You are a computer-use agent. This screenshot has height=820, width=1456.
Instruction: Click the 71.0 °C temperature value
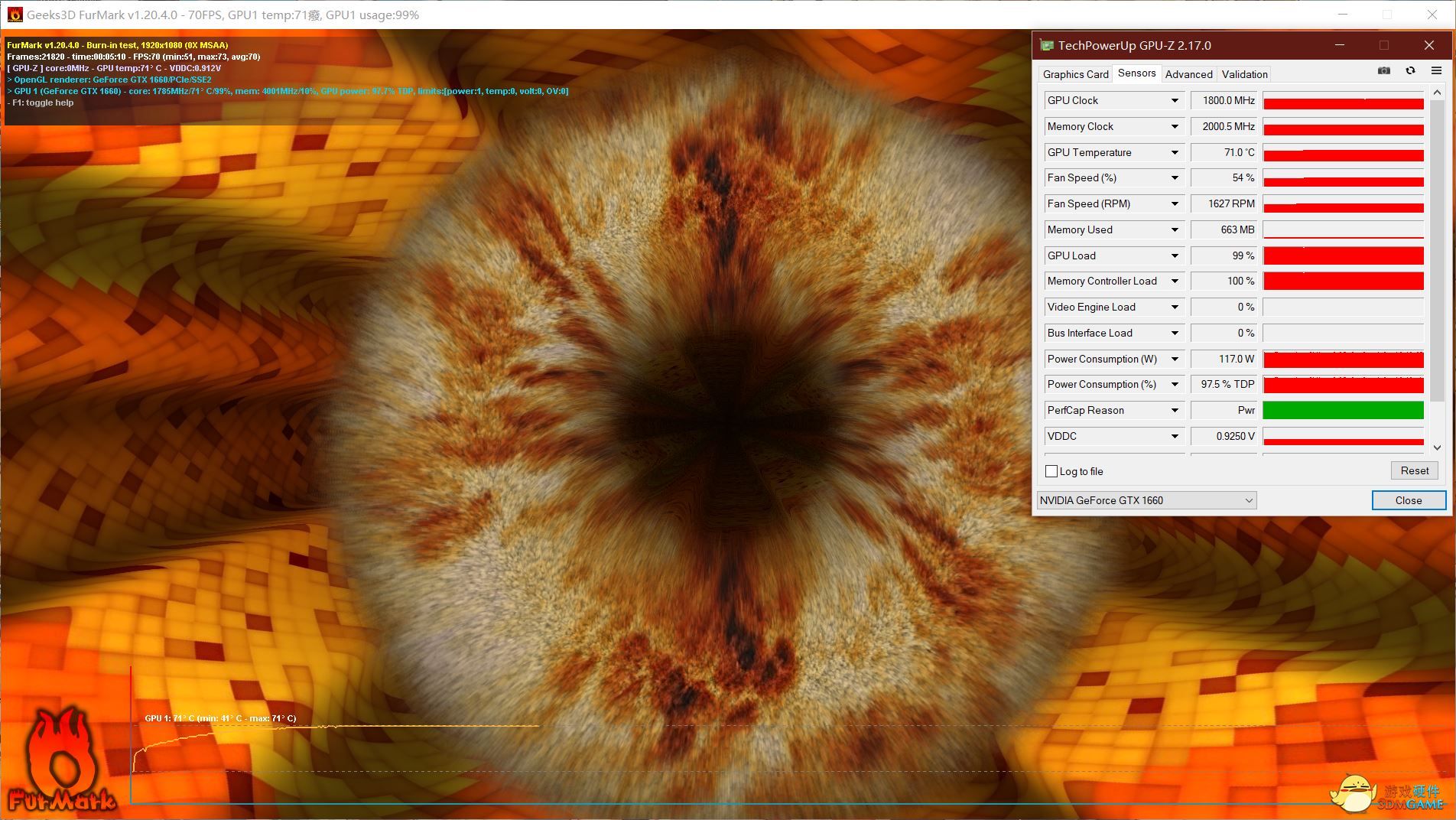coord(1224,152)
